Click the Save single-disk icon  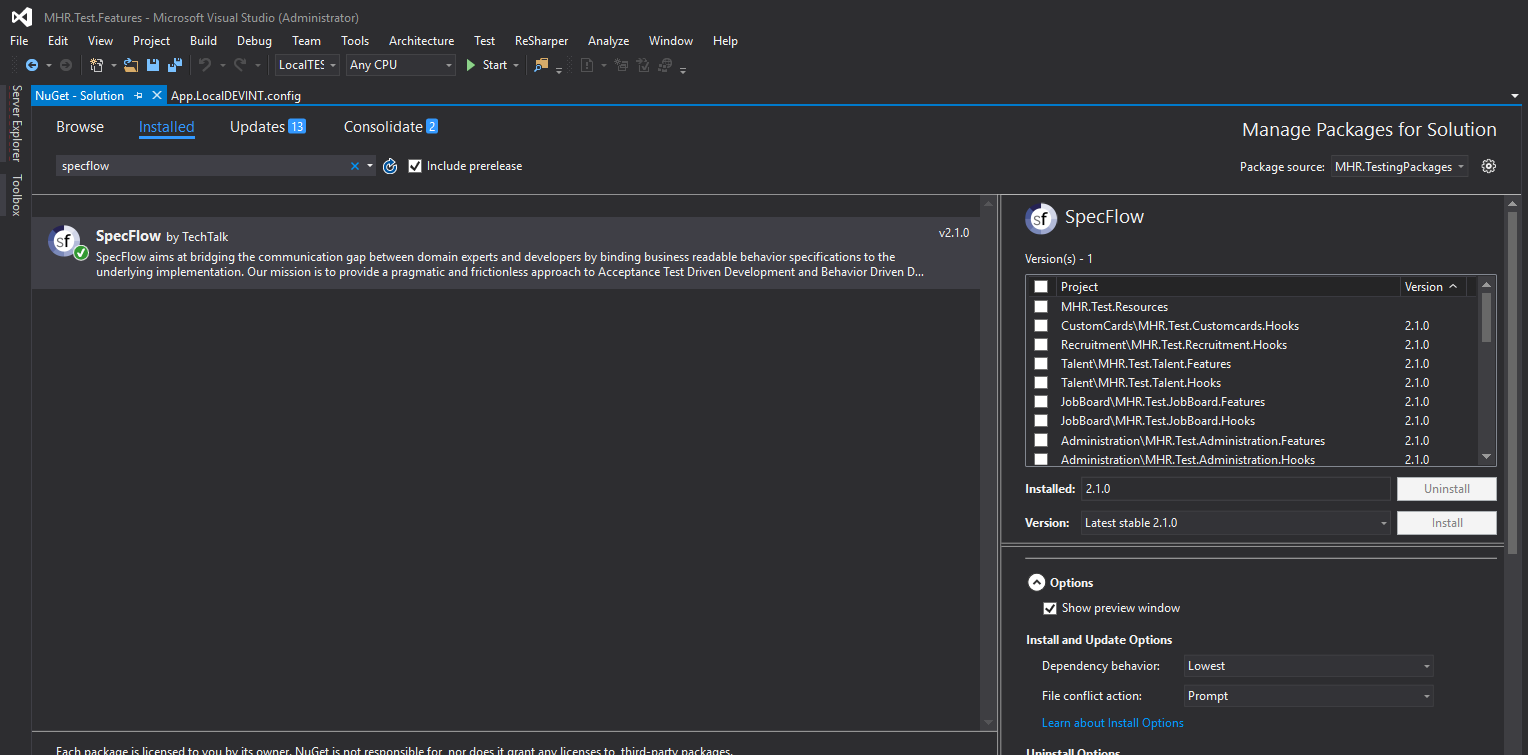[x=153, y=65]
